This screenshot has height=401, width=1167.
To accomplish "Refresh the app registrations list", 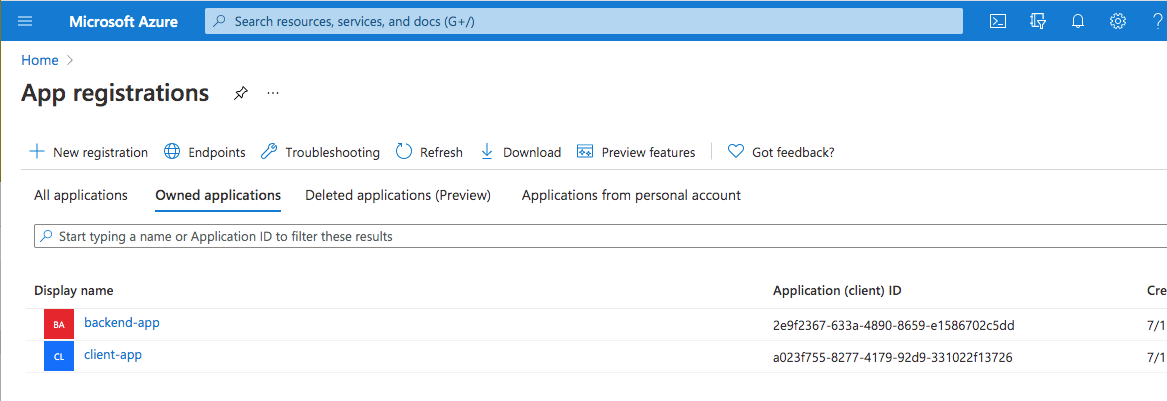I will click(x=430, y=152).
